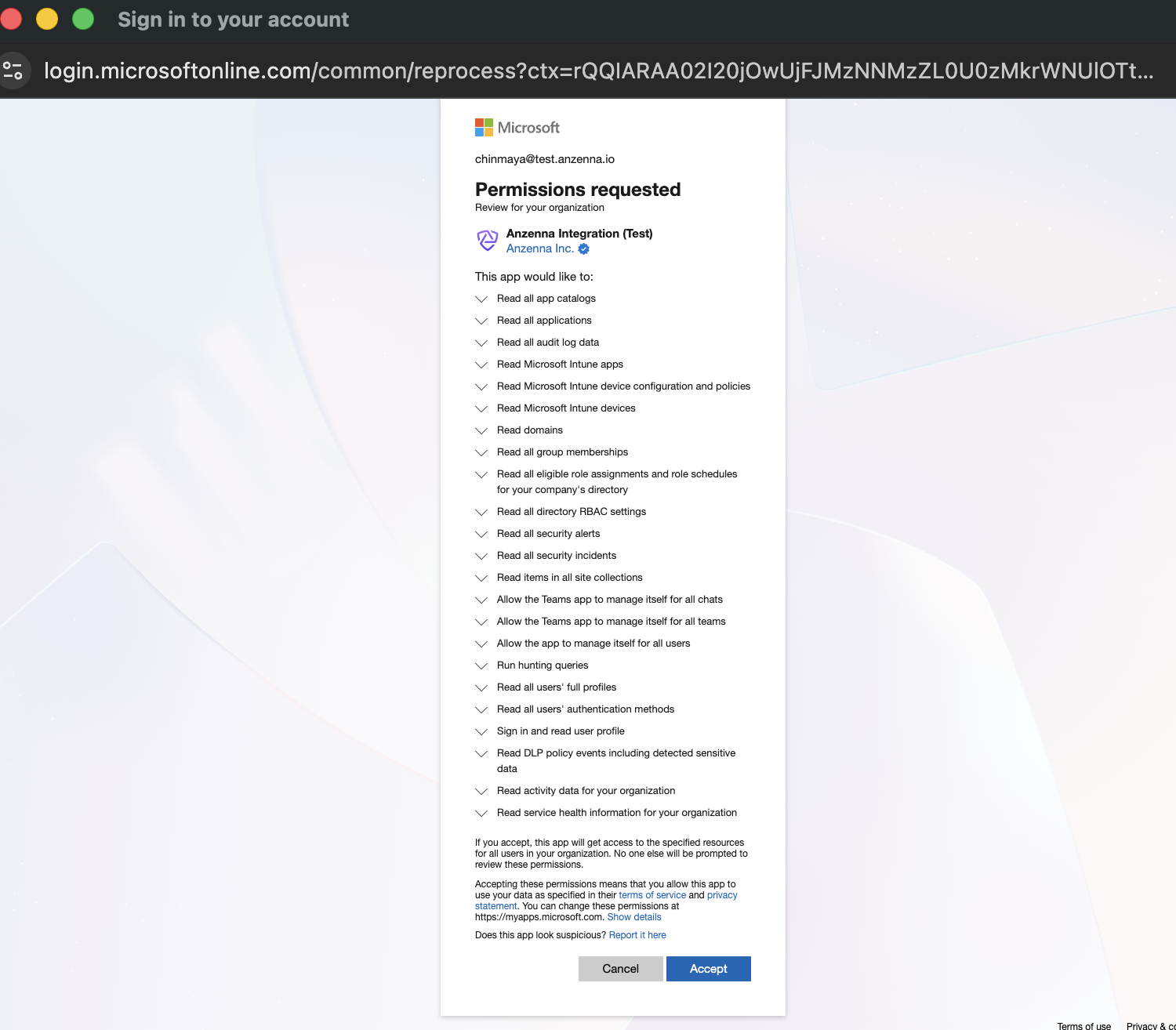Screen dimensions: 1176x1030
Task: Expand the Run hunting queries permission
Action: pos(481,666)
